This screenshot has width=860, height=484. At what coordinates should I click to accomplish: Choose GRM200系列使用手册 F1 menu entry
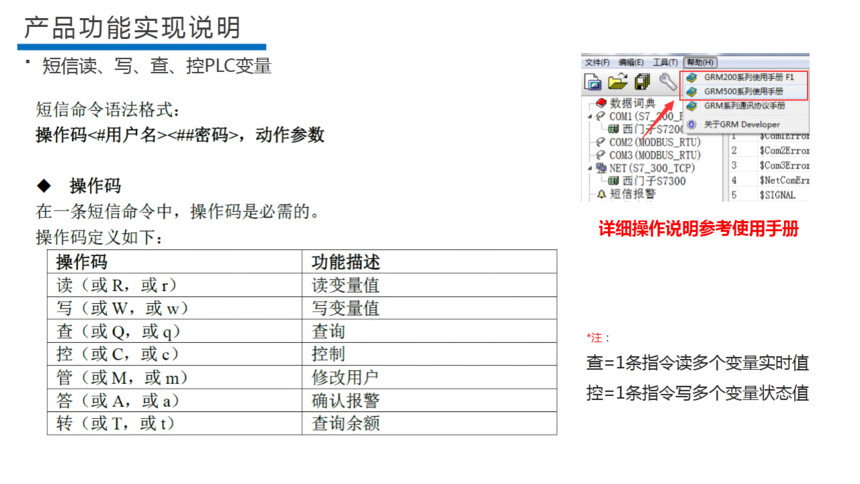[x=744, y=78]
